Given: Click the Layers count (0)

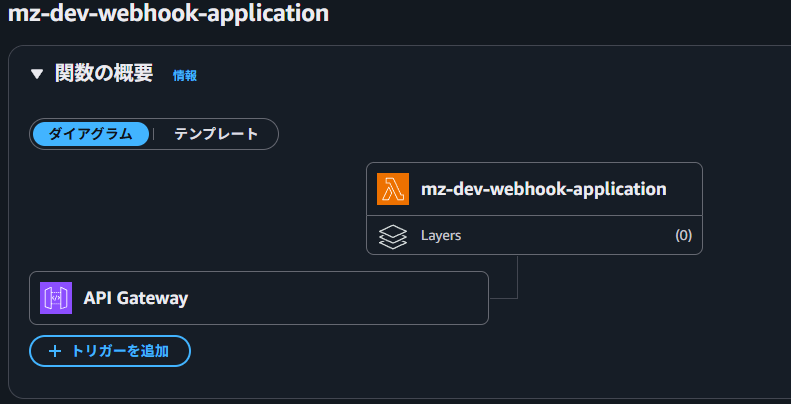Looking at the screenshot, I should tap(684, 236).
